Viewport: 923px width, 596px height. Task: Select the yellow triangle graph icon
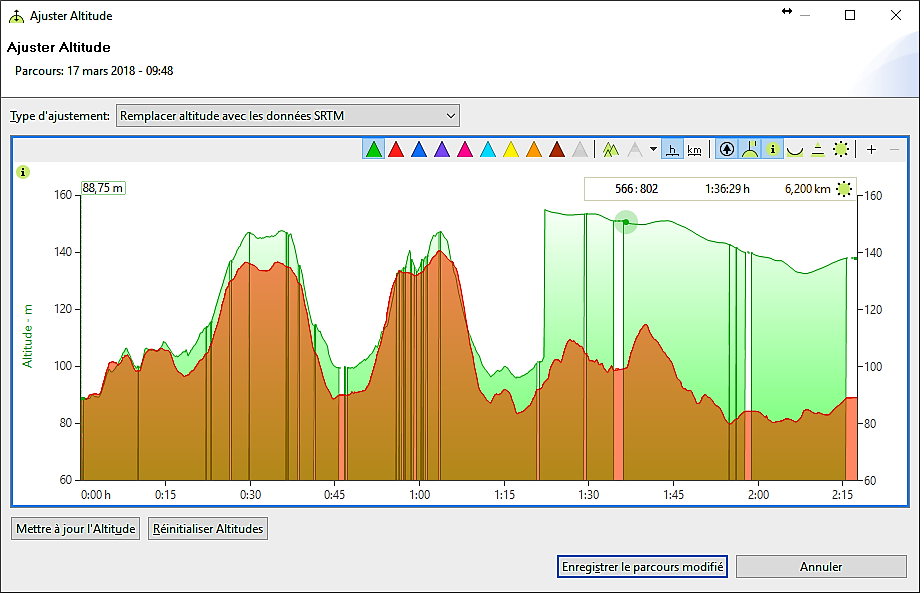[511, 150]
